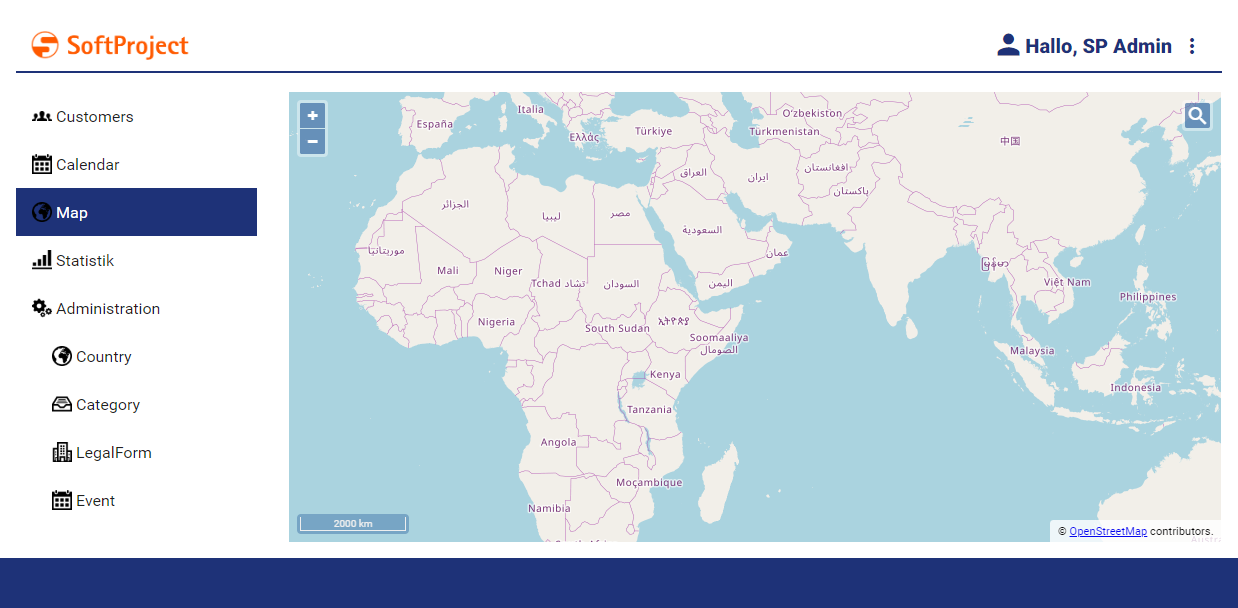Click the OpenStreetMap attribution link

coord(1107,531)
